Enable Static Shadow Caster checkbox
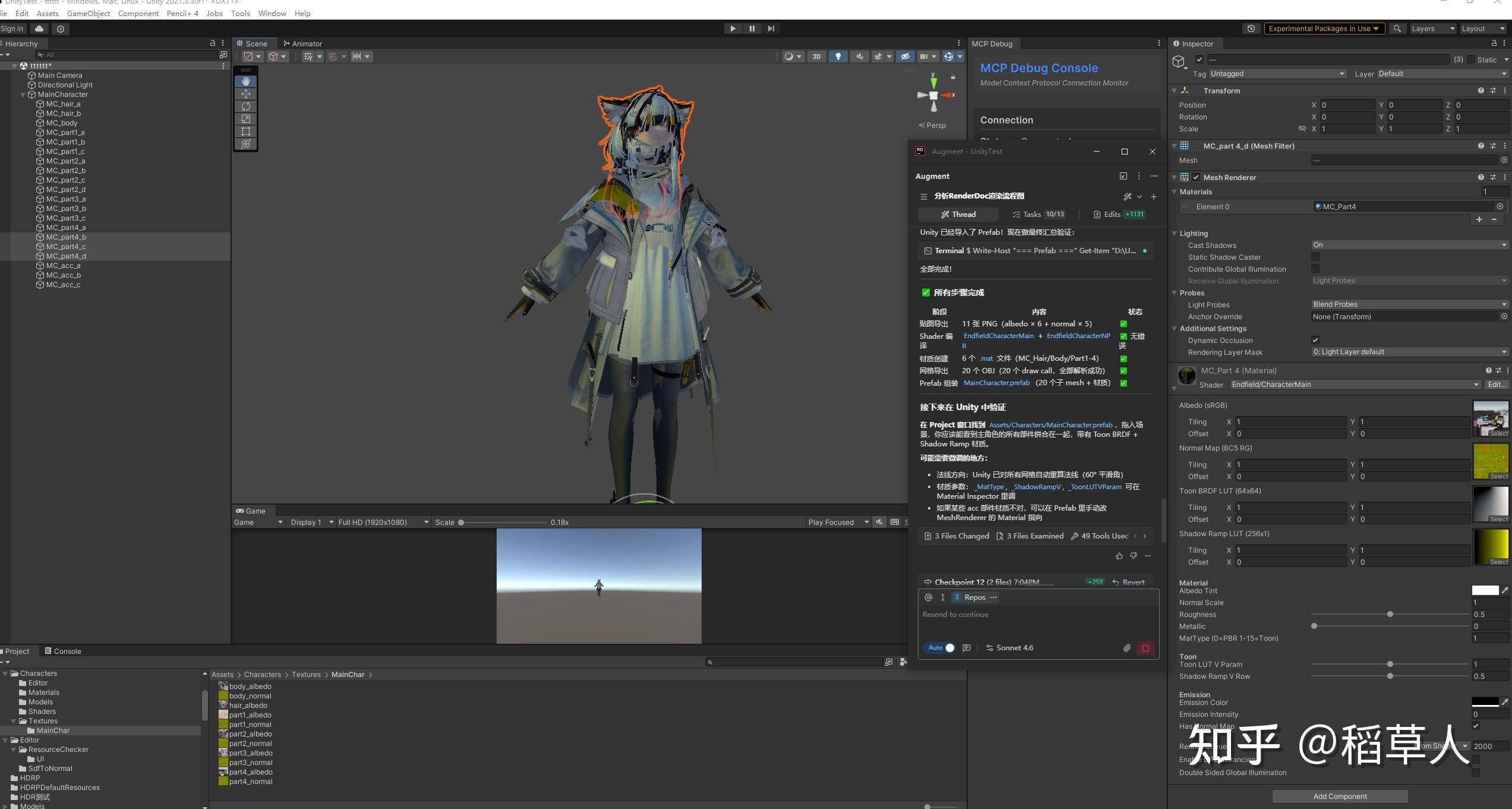This screenshot has height=809, width=1512. point(1315,257)
